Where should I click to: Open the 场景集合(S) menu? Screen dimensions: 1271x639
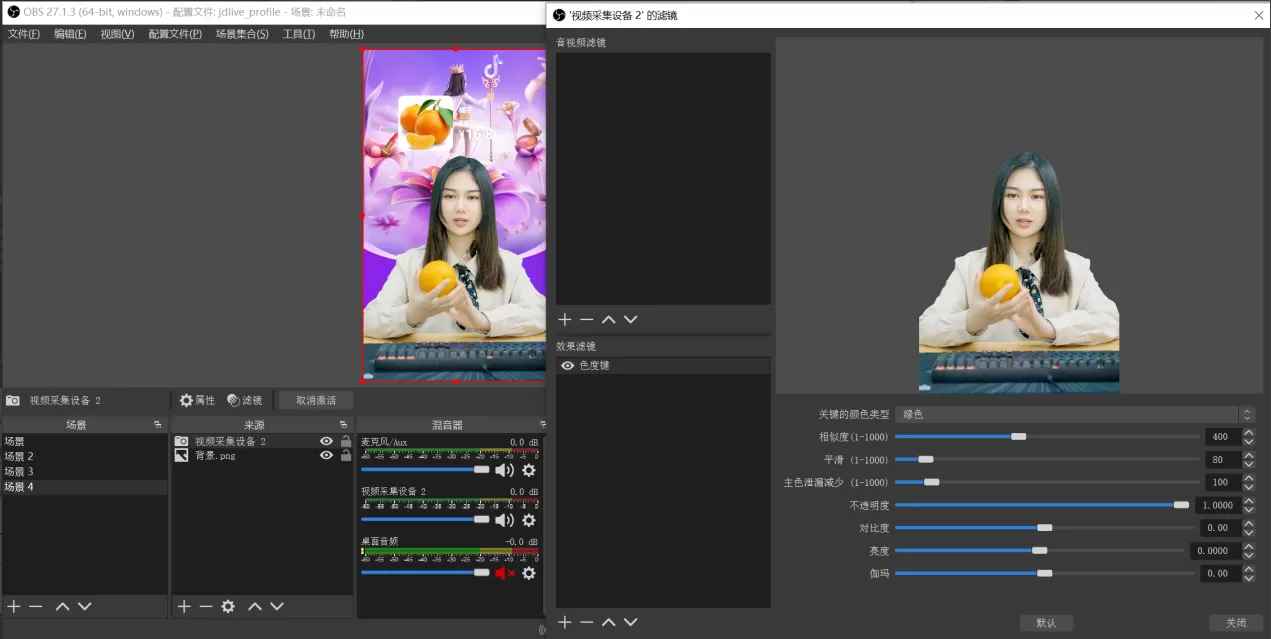pos(242,34)
